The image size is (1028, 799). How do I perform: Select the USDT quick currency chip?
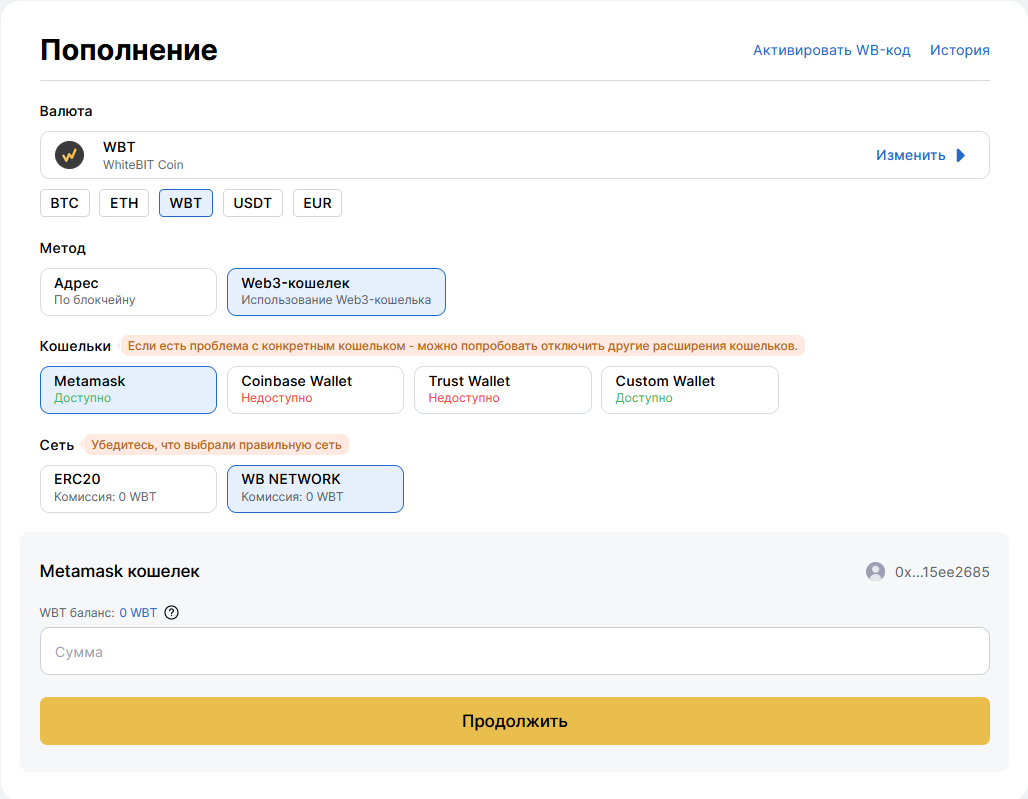(x=252, y=203)
